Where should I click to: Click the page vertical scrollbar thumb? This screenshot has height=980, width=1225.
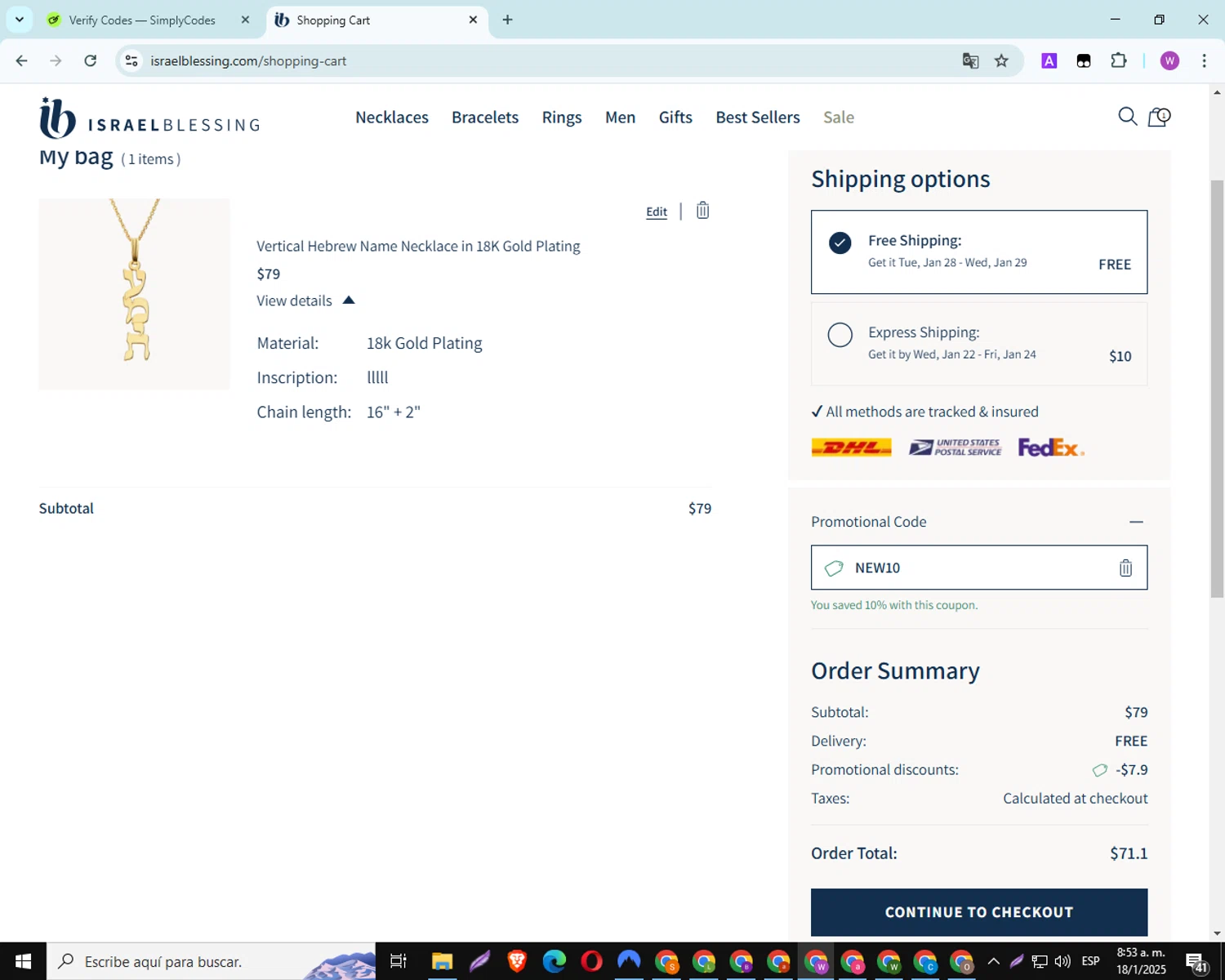click(1217, 388)
